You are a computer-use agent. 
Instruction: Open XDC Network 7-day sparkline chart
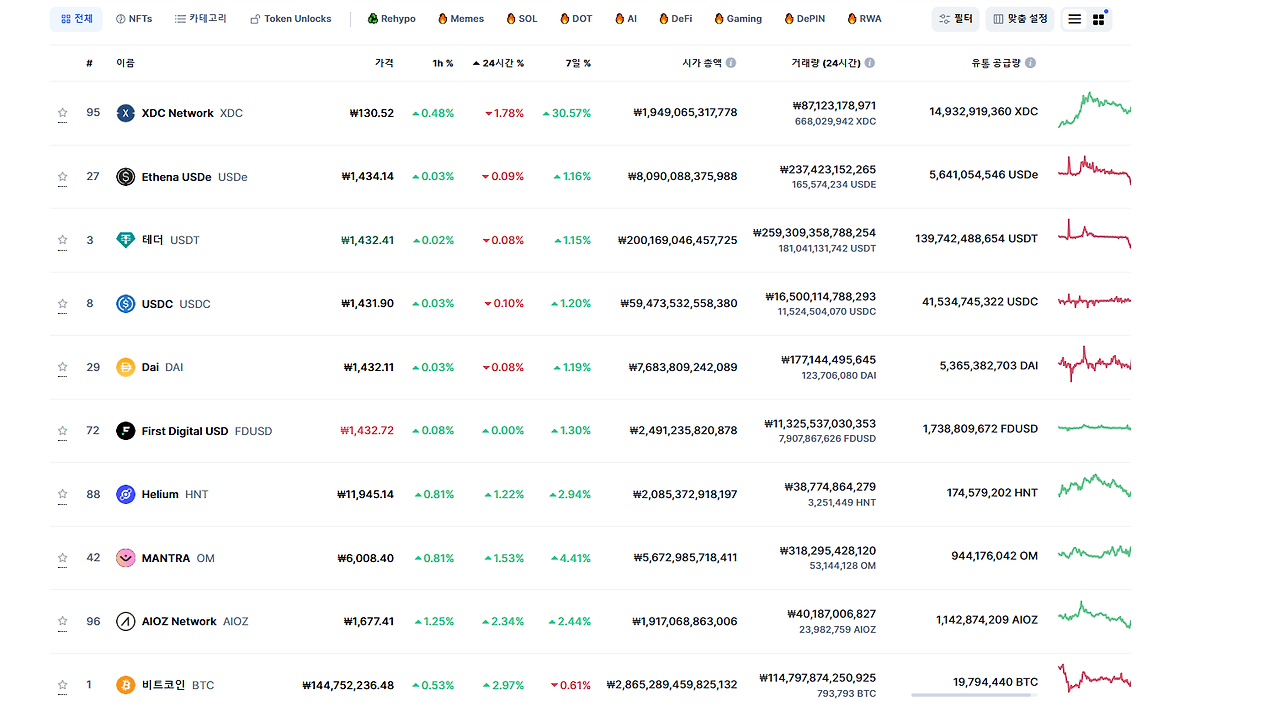pos(1094,110)
